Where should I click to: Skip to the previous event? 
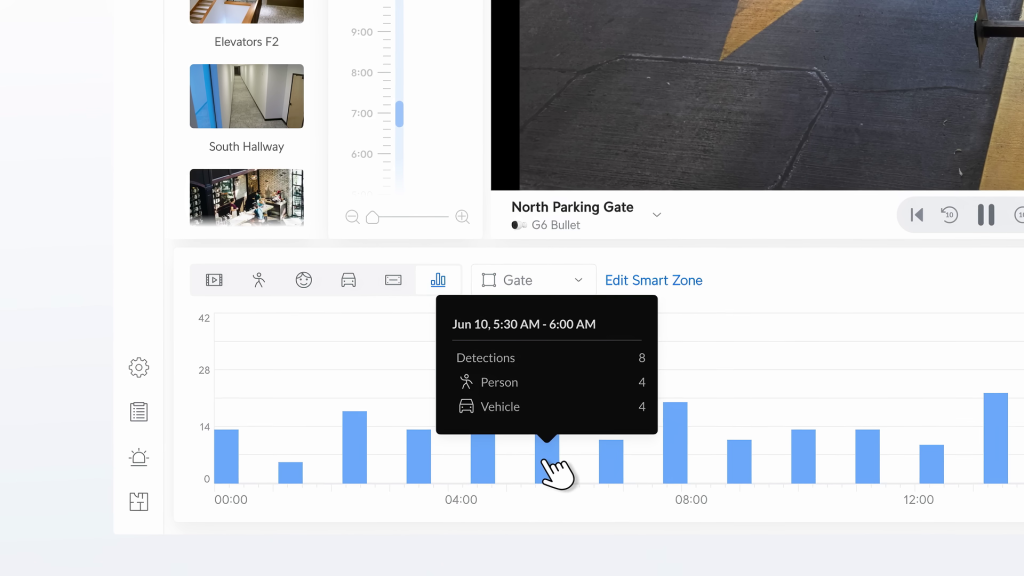point(916,215)
